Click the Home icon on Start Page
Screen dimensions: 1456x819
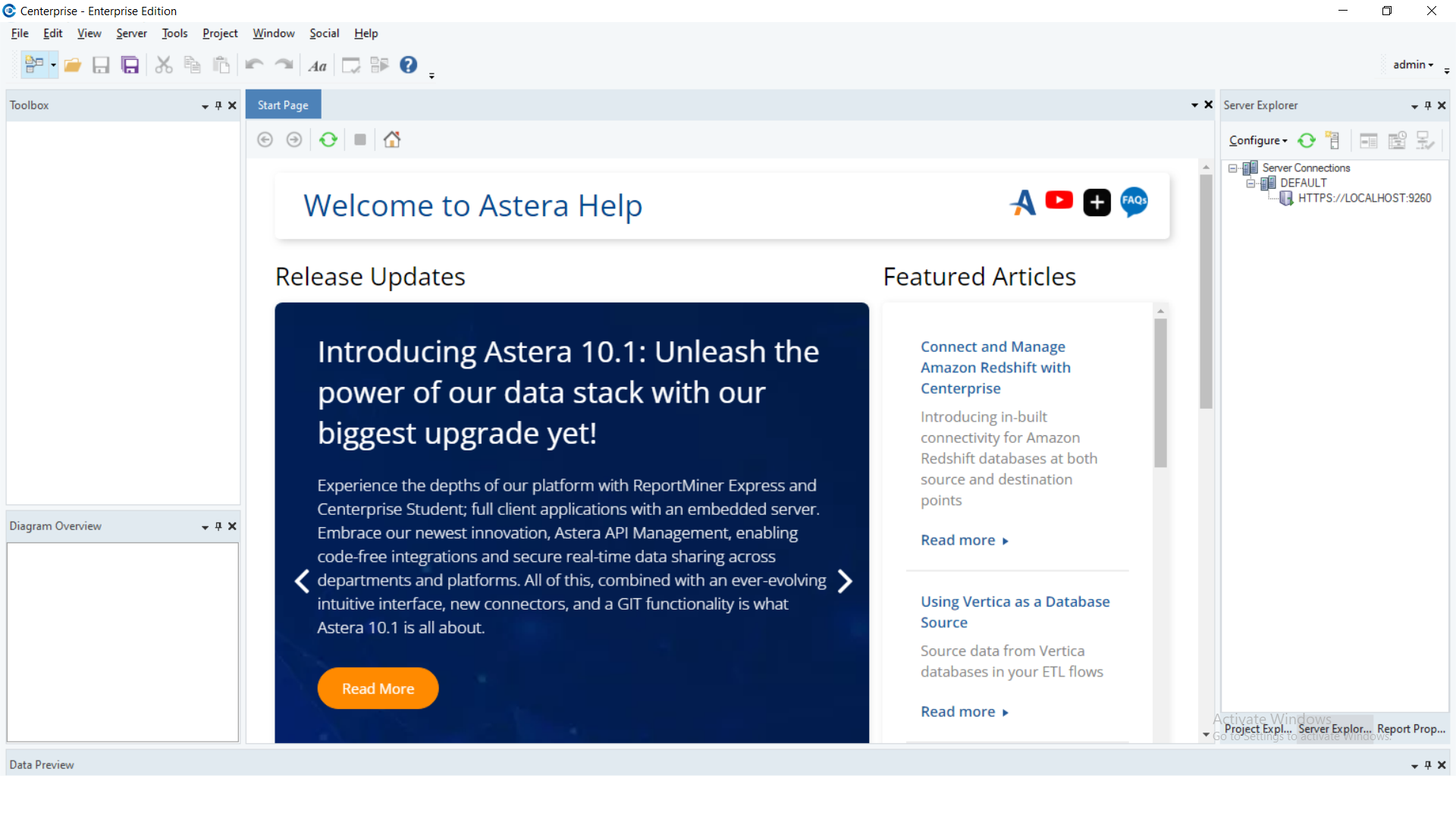[391, 140]
